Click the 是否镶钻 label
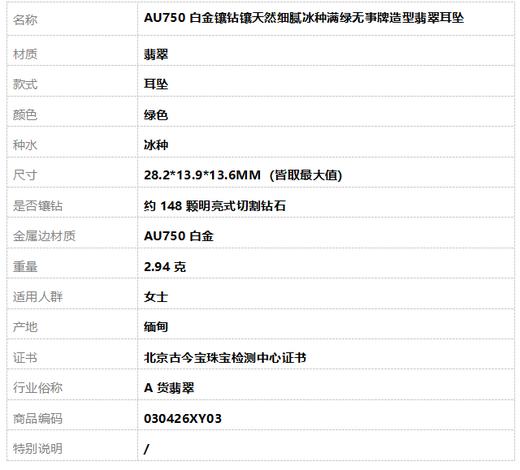 click(37, 206)
